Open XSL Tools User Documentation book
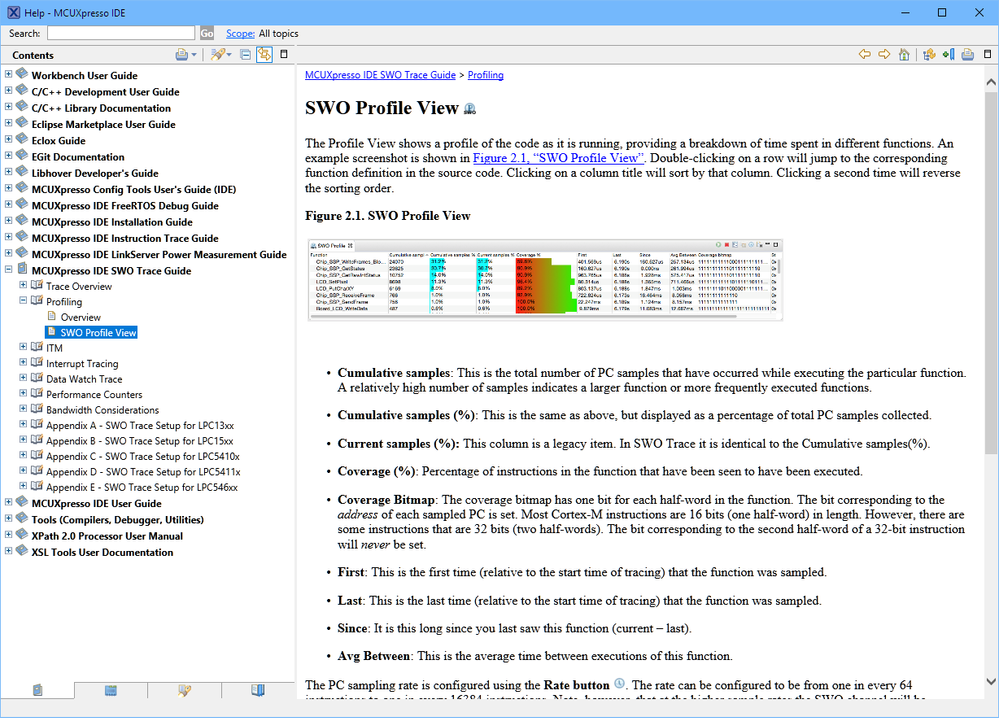The height and width of the screenshot is (718, 999). [x=102, y=552]
